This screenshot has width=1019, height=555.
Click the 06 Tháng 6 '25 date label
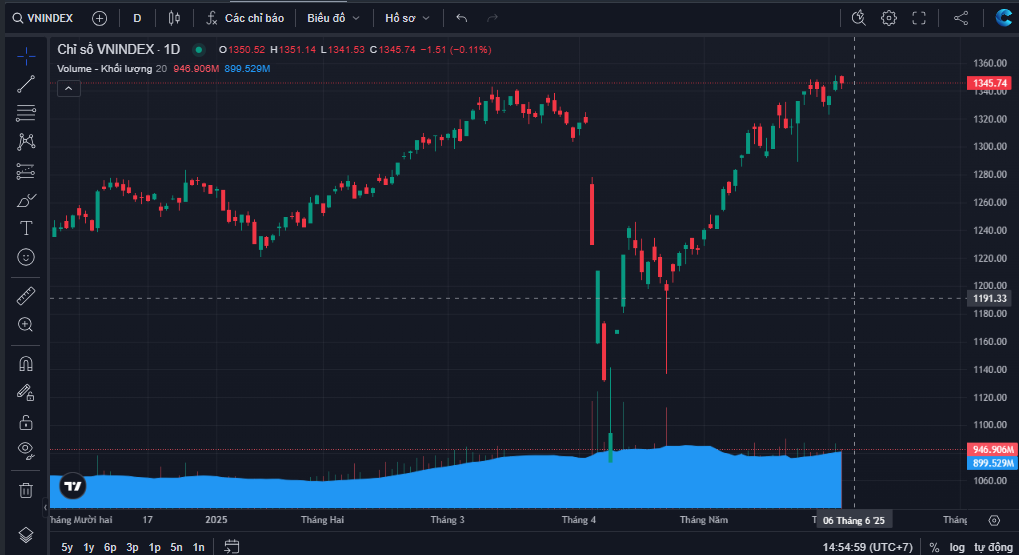(854, 521)
